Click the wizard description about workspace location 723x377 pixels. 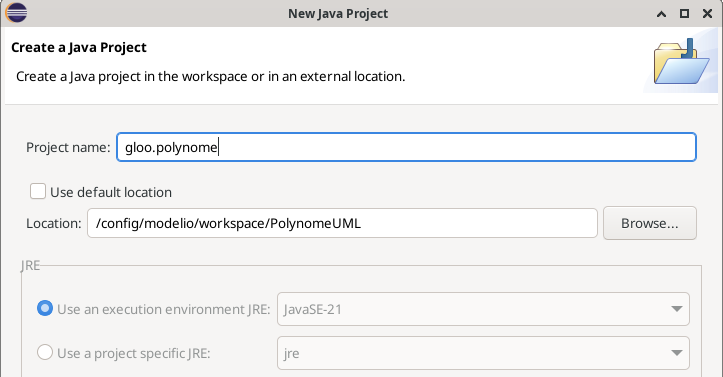point(211,76)
